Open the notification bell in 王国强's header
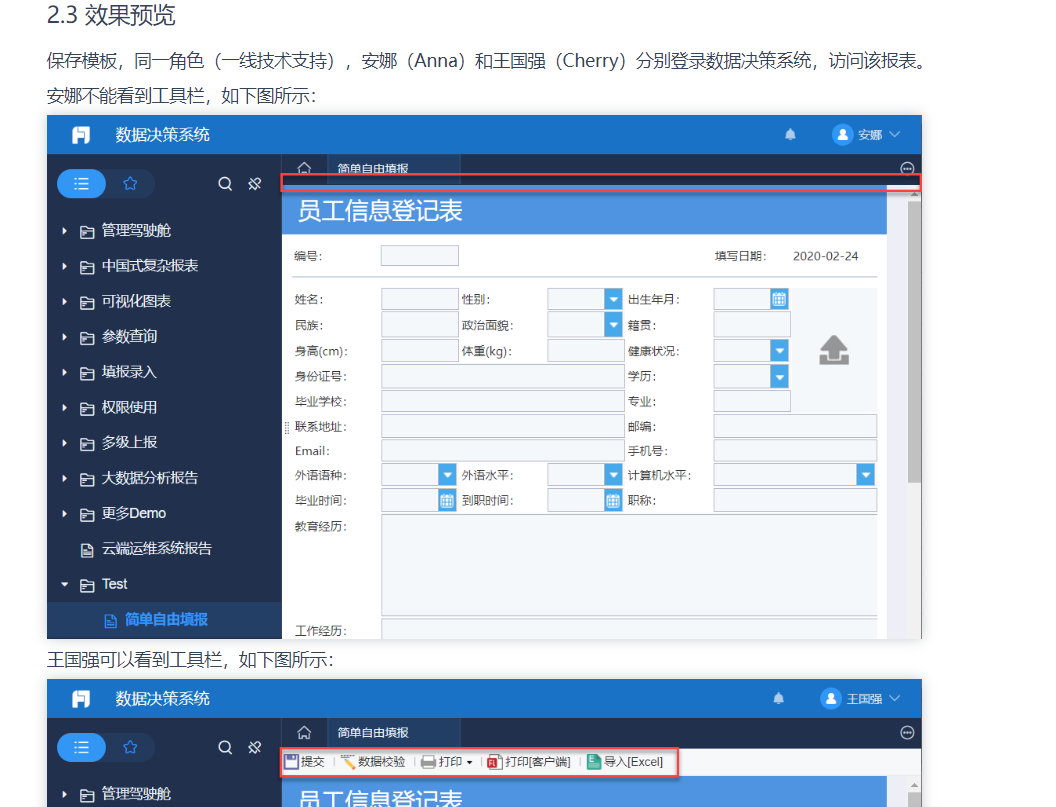1056x807 pixels. (x=779, y=699)
